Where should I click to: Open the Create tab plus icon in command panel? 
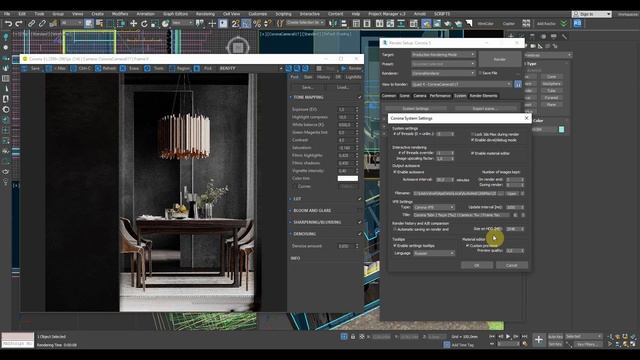tap(511, 36)
